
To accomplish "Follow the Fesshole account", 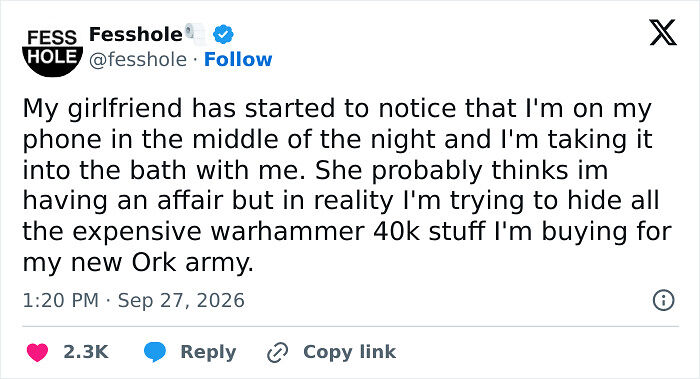I will [238, 59].
